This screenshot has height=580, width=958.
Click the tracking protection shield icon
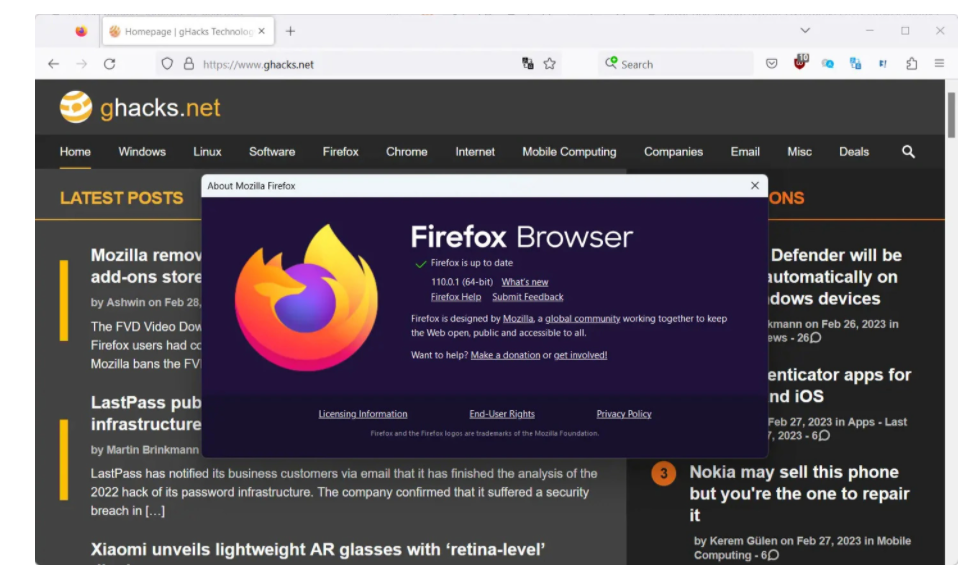point(167,63)
